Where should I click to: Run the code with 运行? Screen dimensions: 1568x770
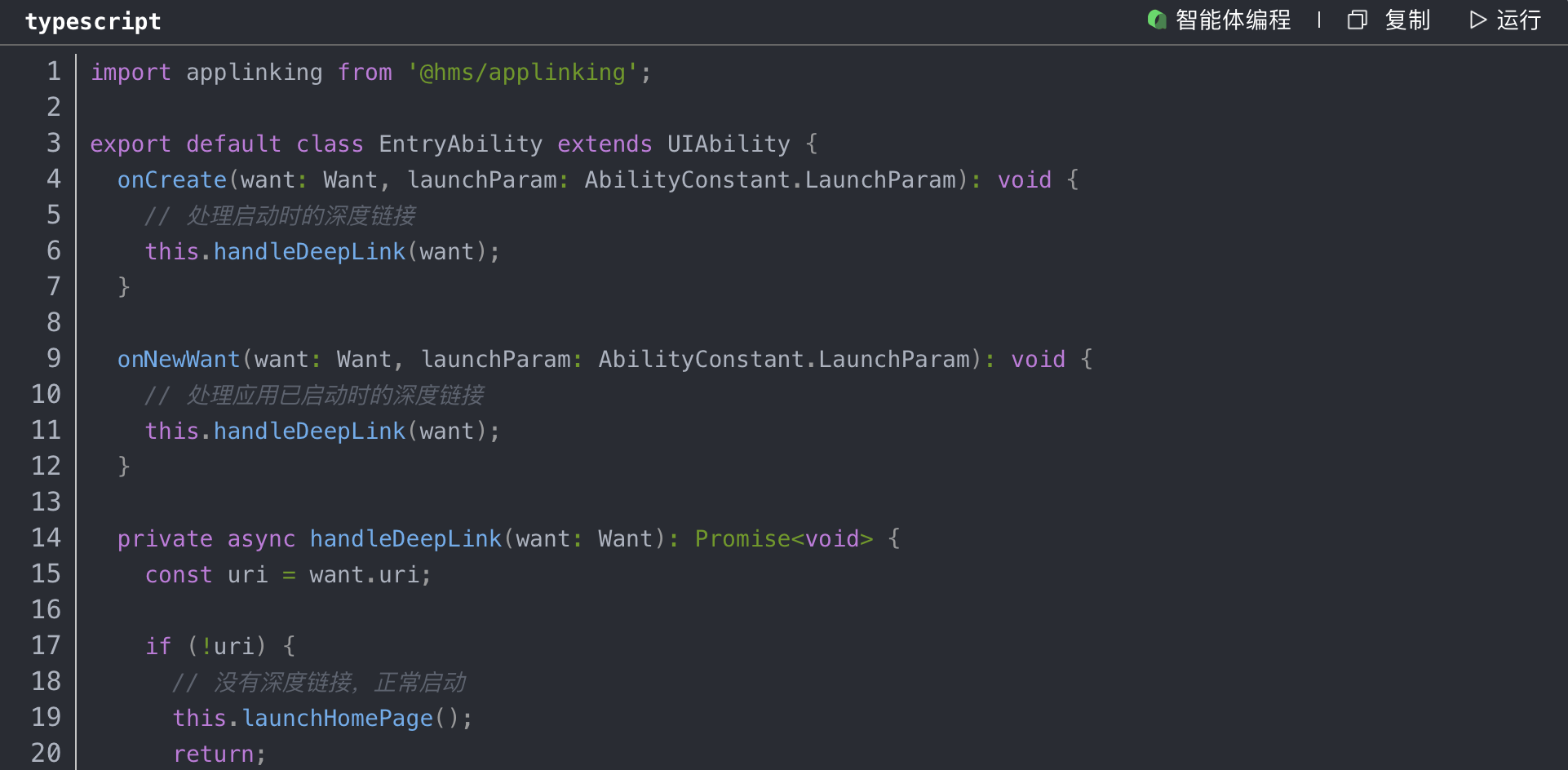[x=1518, y=20]
